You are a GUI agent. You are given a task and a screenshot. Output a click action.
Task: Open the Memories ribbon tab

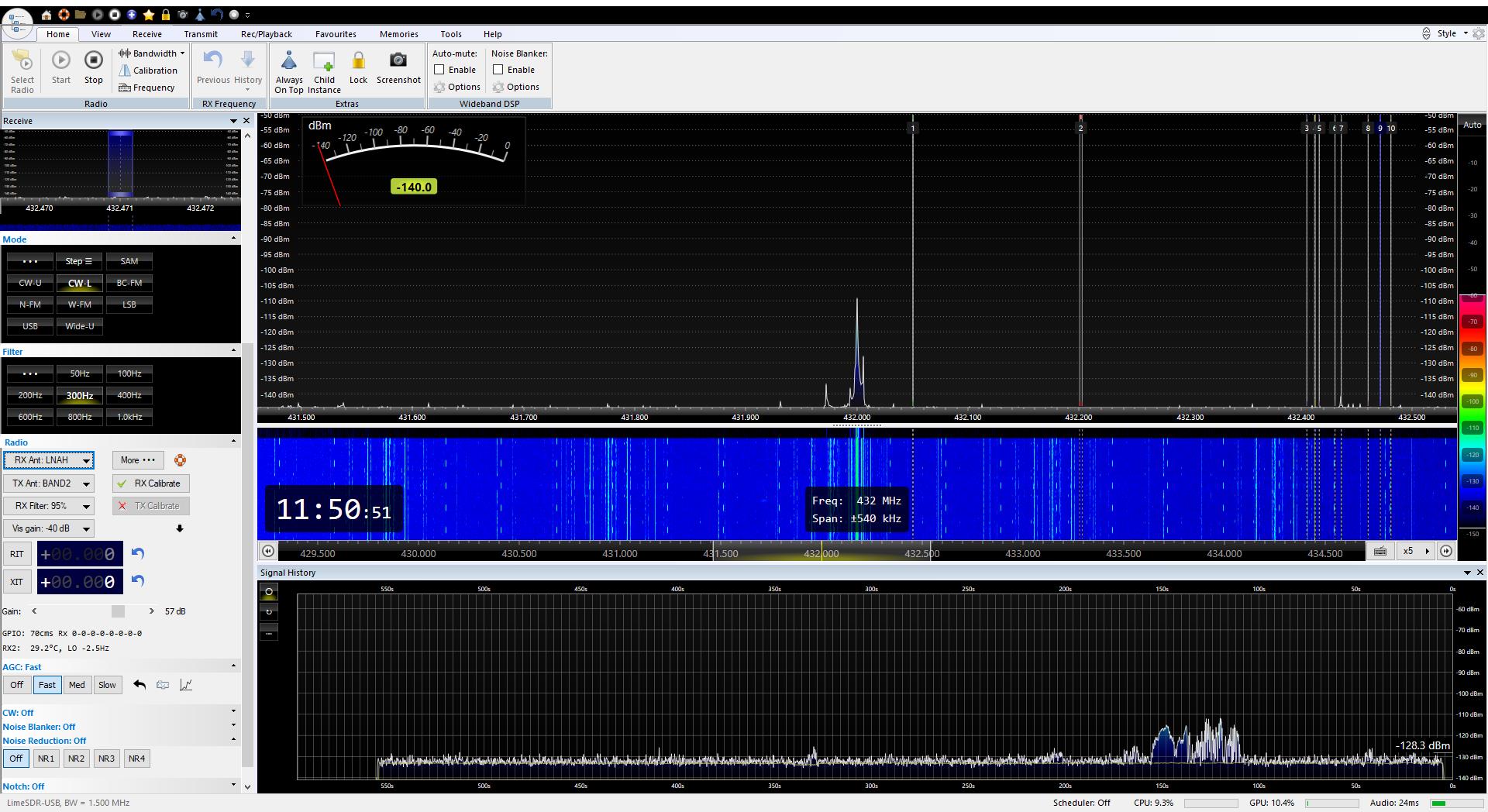point(398,34)
